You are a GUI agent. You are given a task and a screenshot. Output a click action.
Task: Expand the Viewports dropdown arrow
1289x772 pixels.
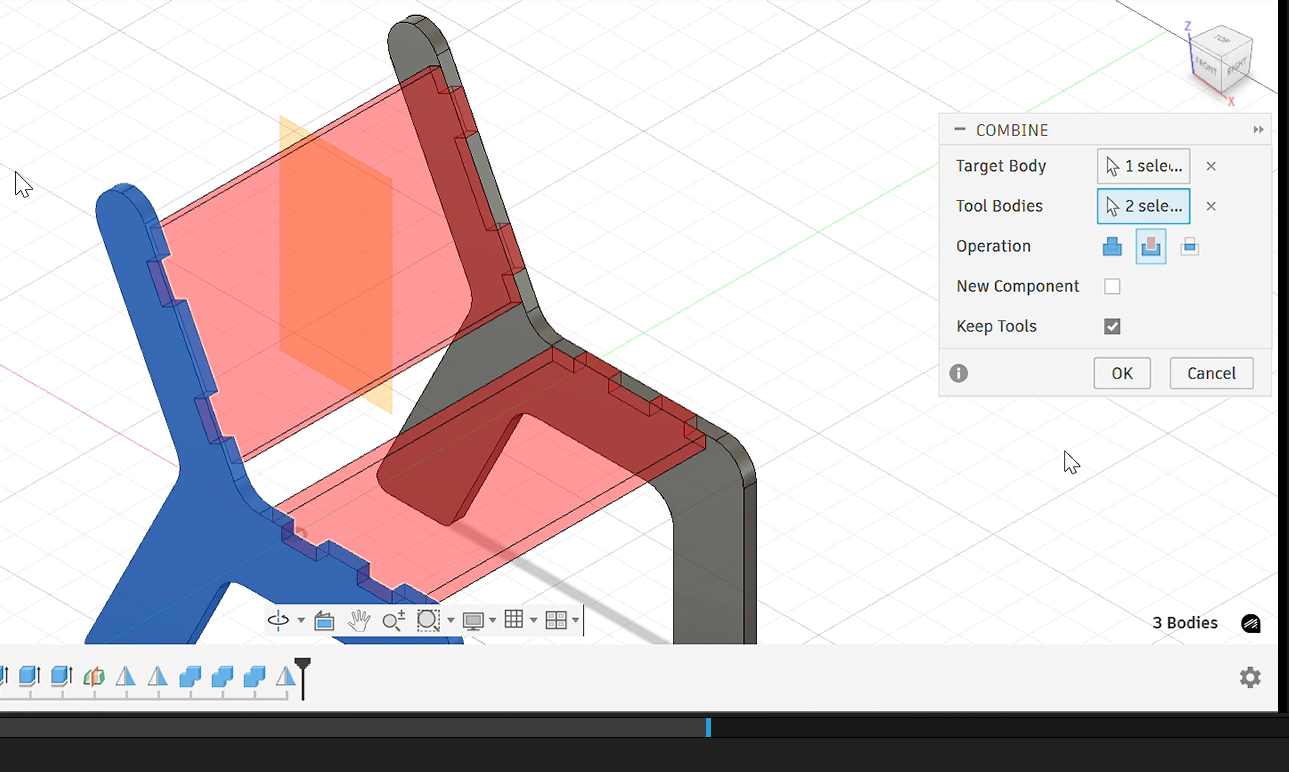[575, 621]
